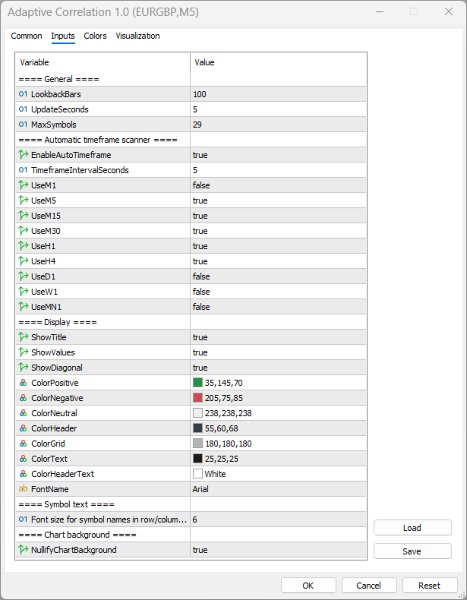Click the boolean icon beside UseMN1
This screenshot has width=467, height=600.
23,307
